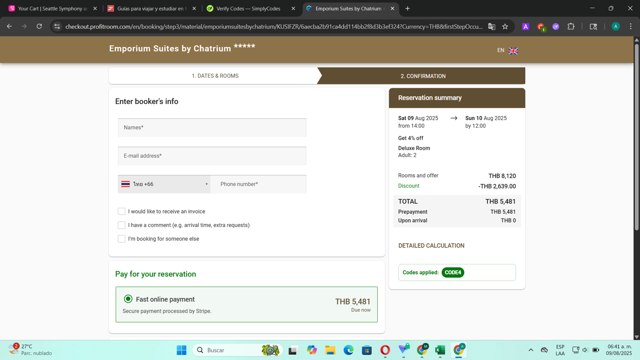Open Windows Start menu

182,350
